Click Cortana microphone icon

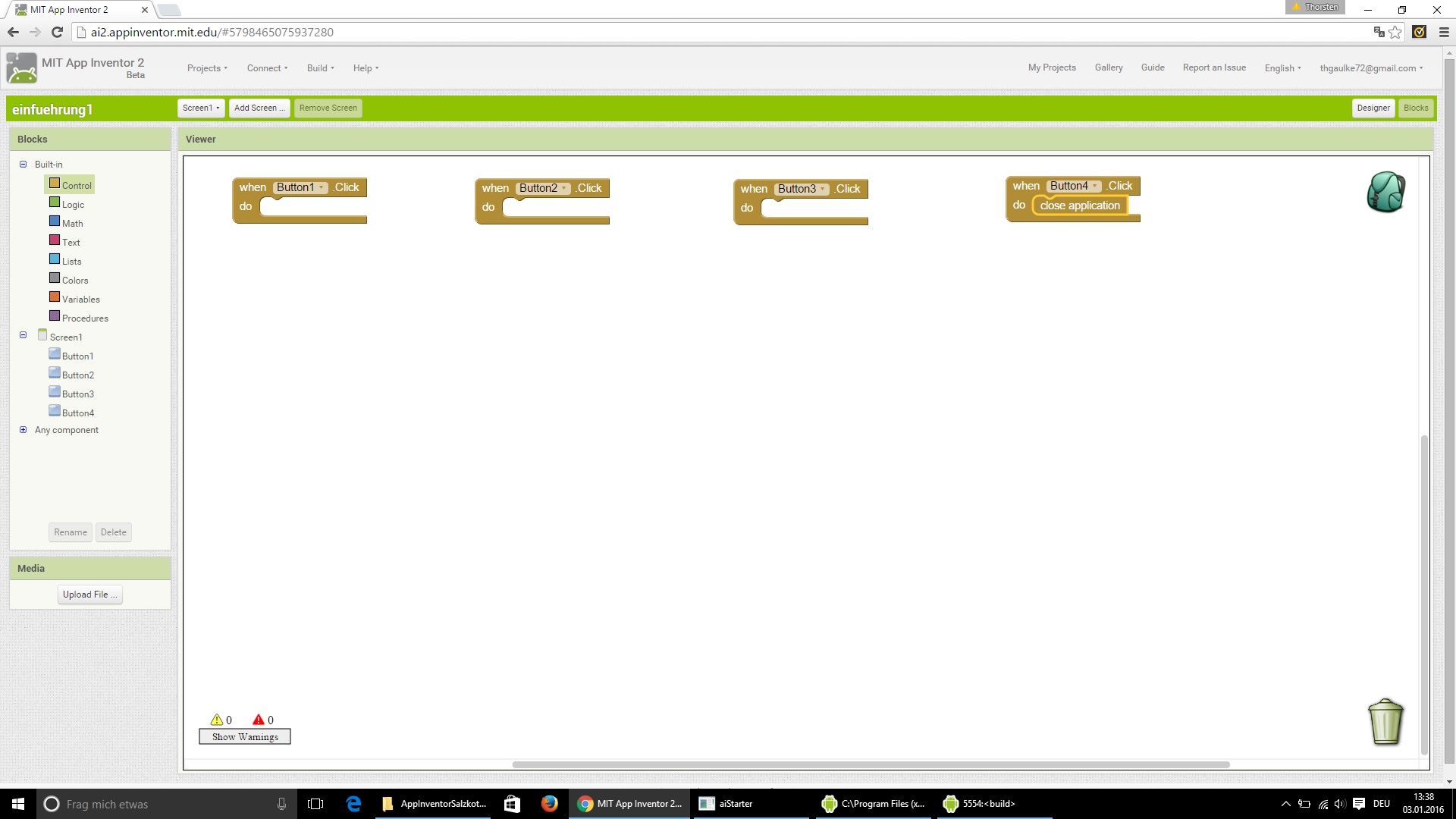click(x=281, y=804)
